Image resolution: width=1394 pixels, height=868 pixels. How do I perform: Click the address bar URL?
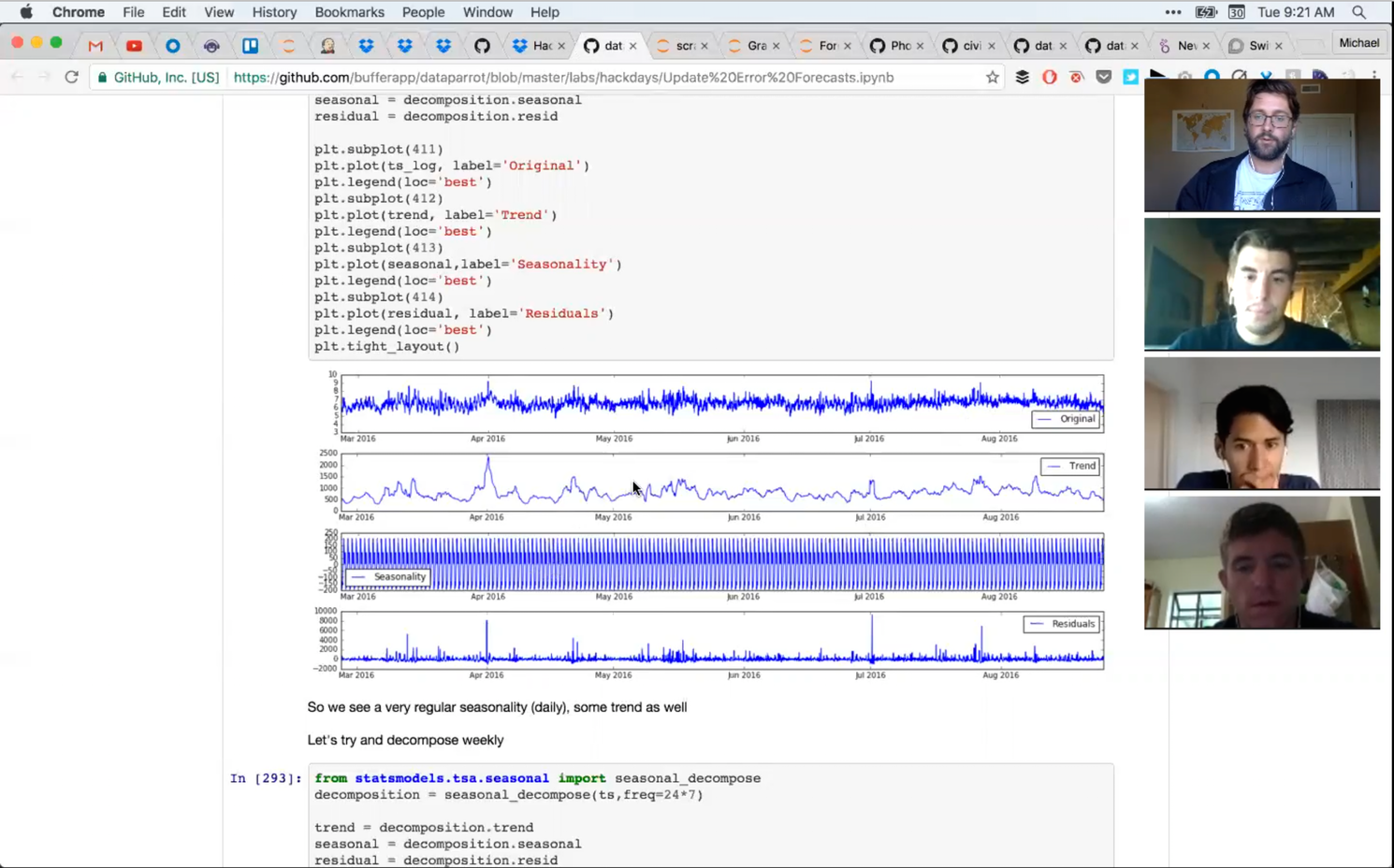[x=563, y=78]
